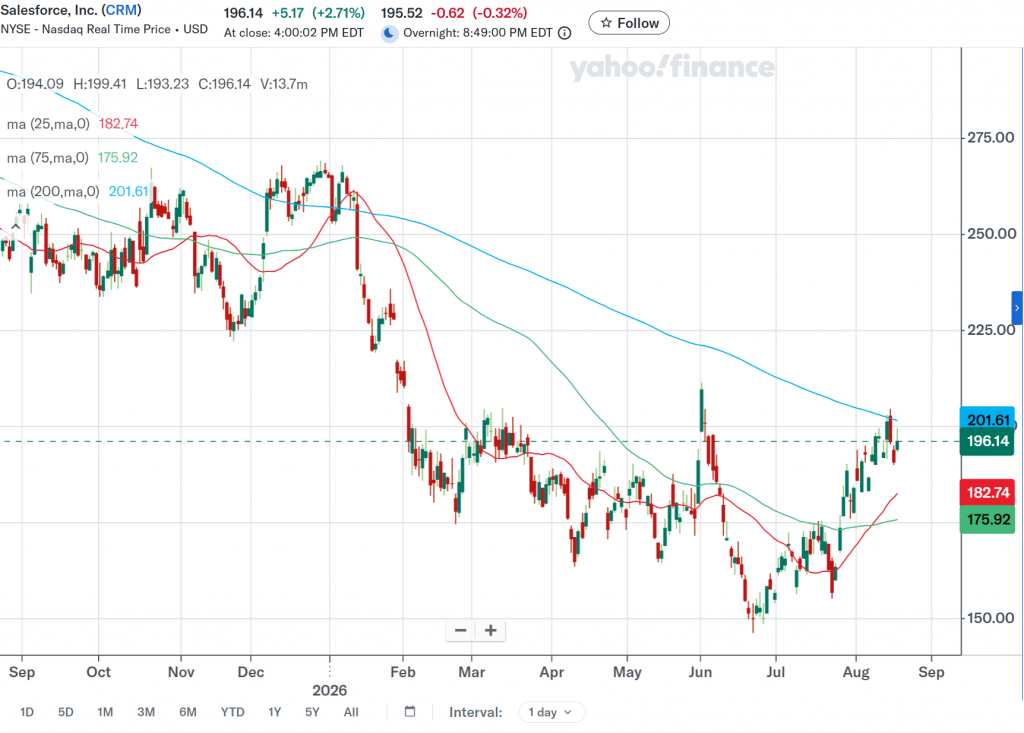Click the At close: 4:00:02 PM EDT text
Screen dimensions: 1024x733
click(x=294, y=33)
